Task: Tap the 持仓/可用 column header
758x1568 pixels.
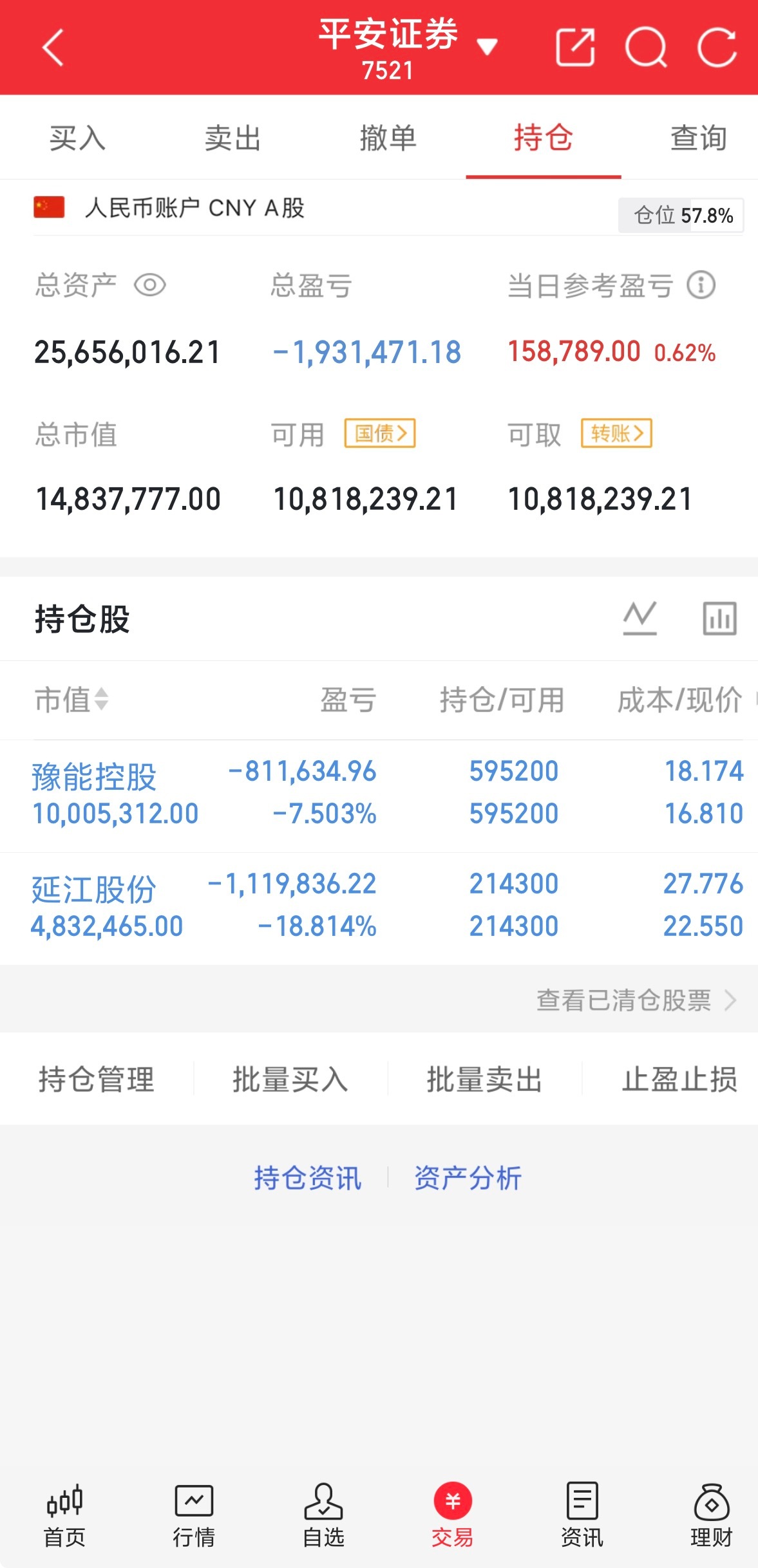Action: [x=502, y=700]
